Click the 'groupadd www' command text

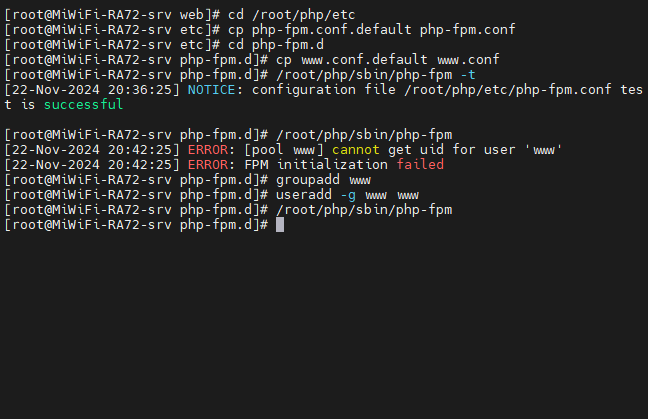[324, 180]
